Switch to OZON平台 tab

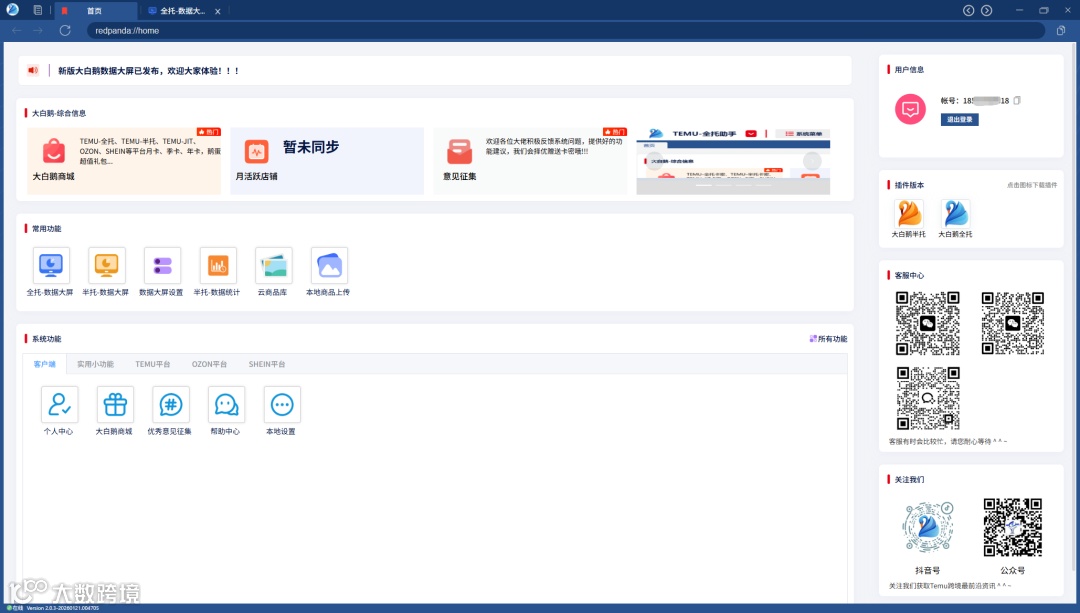209,364
